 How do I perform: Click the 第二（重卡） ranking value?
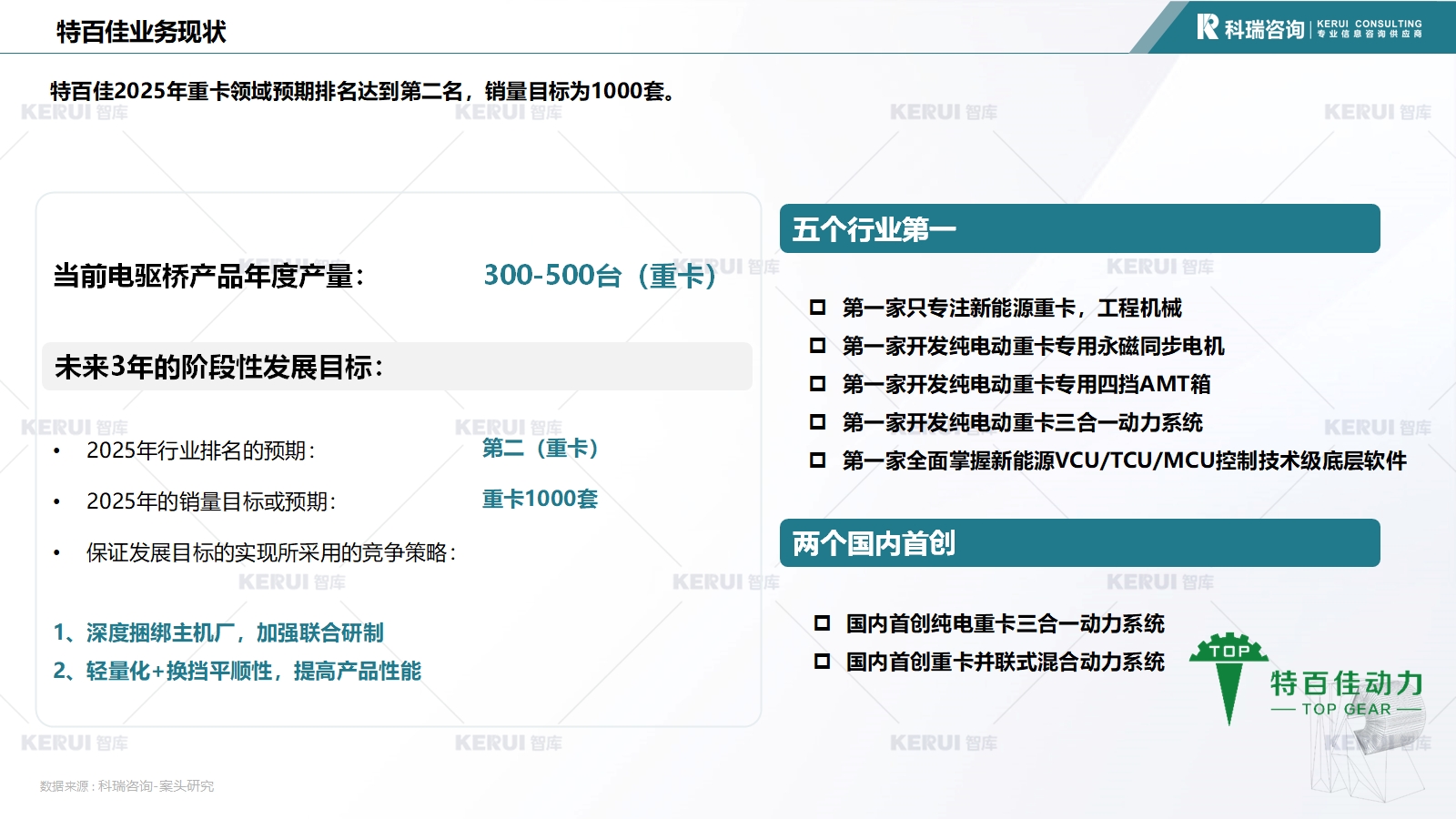click(540, 448)
